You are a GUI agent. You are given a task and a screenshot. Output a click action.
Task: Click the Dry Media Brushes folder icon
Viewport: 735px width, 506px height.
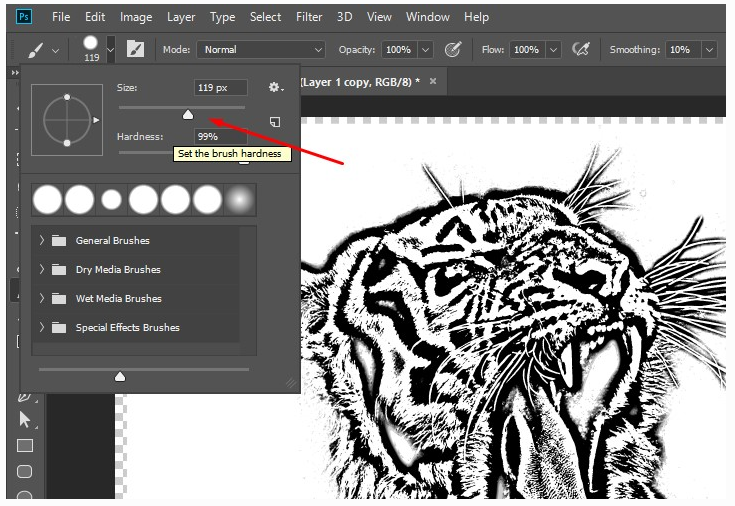(x=59, y=270)
